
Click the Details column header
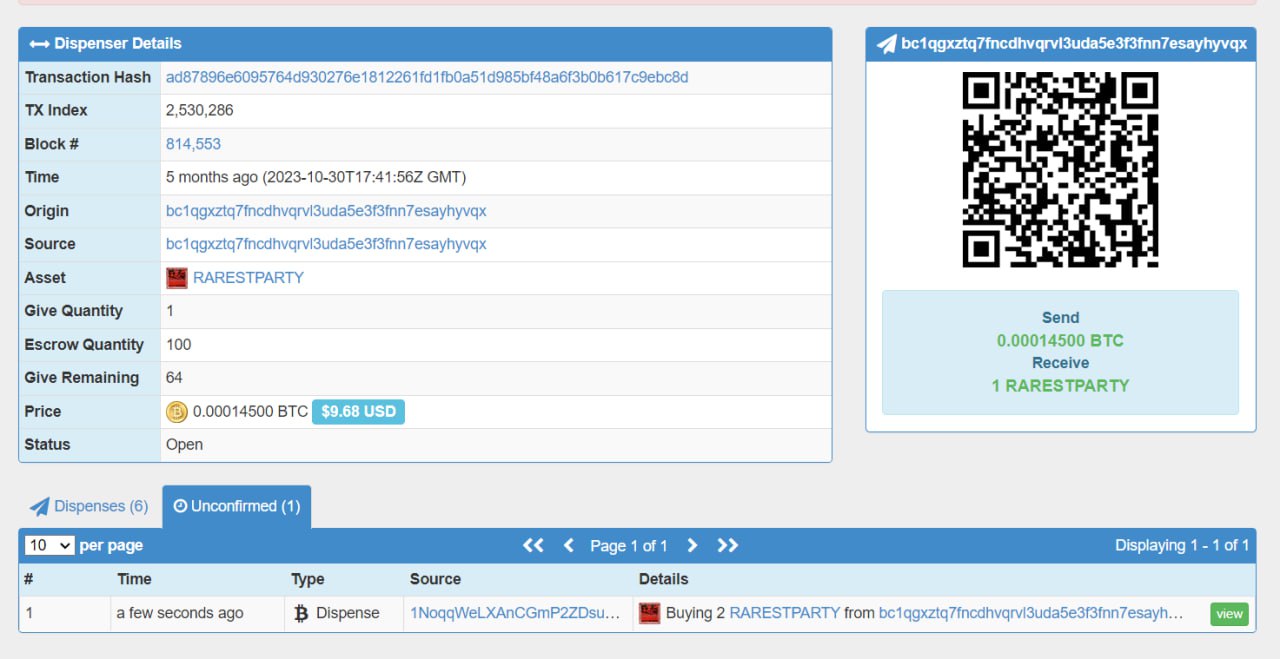(664, 579)
